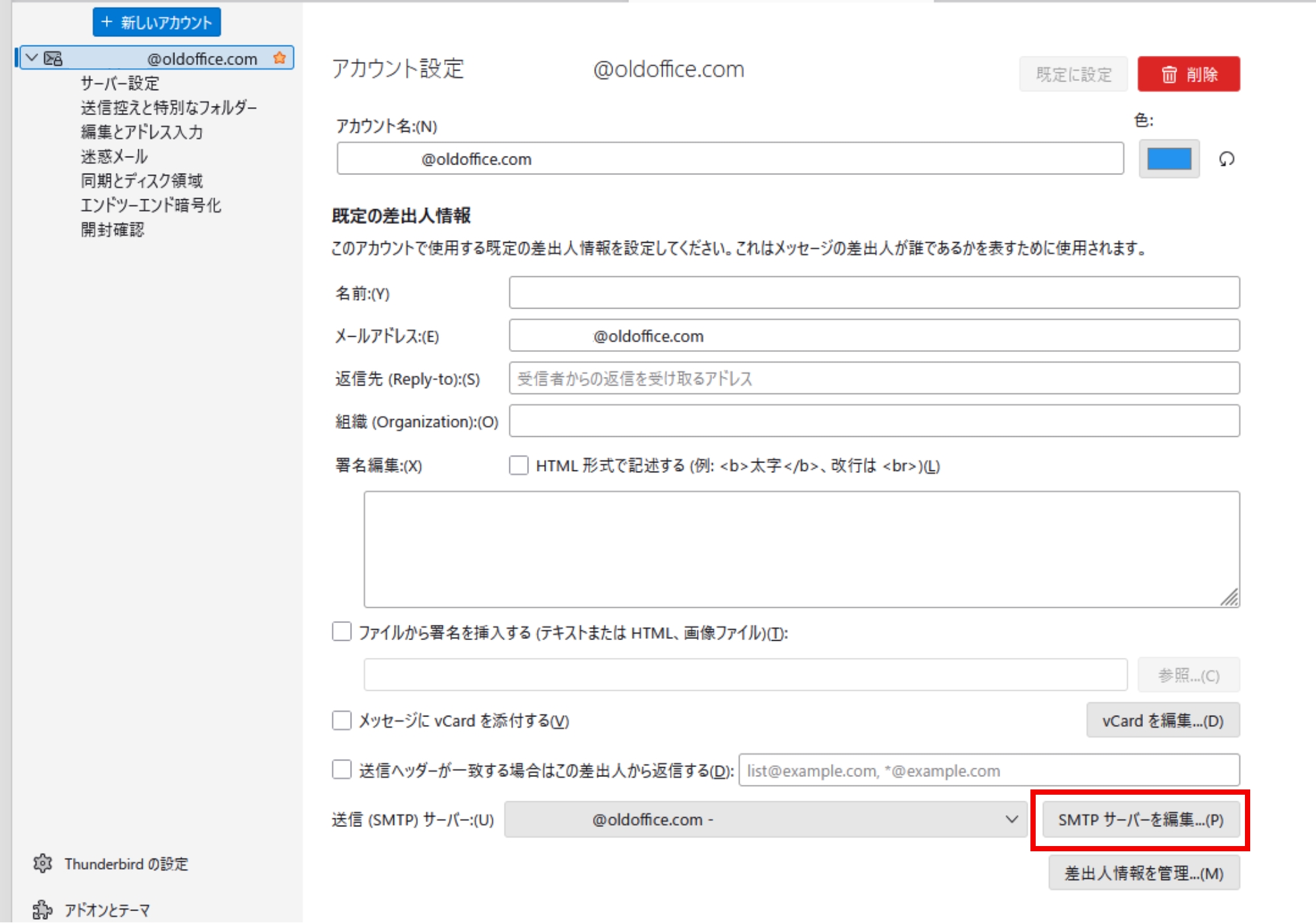Open the blue account color swatch
The height and width of the screenshot is (923, 1316).
click(x=1169, y=159)
